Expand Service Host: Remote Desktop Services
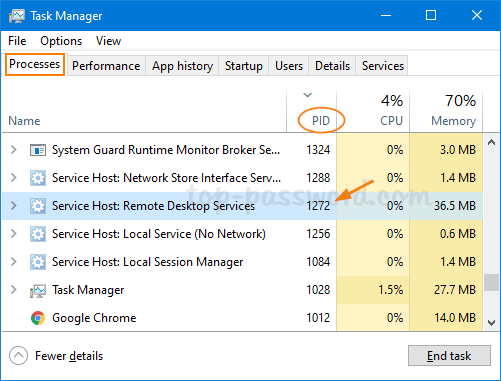Image resolution: width=501 pixels, height=381 pixels. [x=14, y=206]
